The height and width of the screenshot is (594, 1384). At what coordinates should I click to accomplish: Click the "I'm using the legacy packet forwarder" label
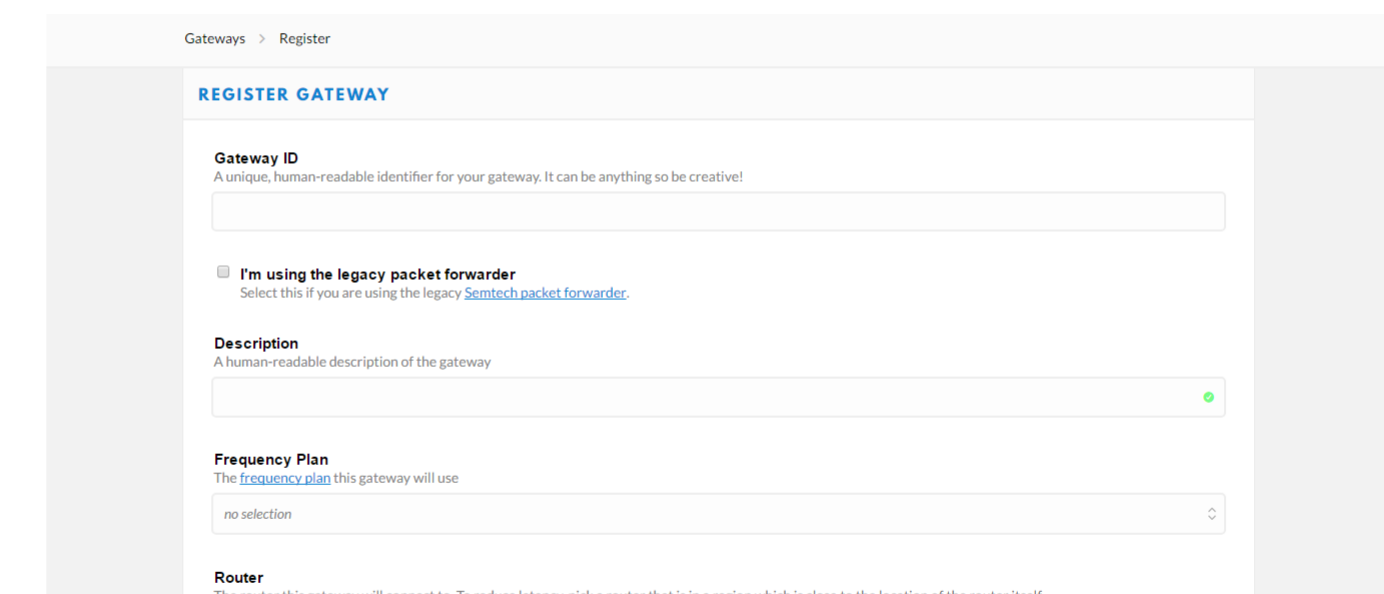point(377,274)
